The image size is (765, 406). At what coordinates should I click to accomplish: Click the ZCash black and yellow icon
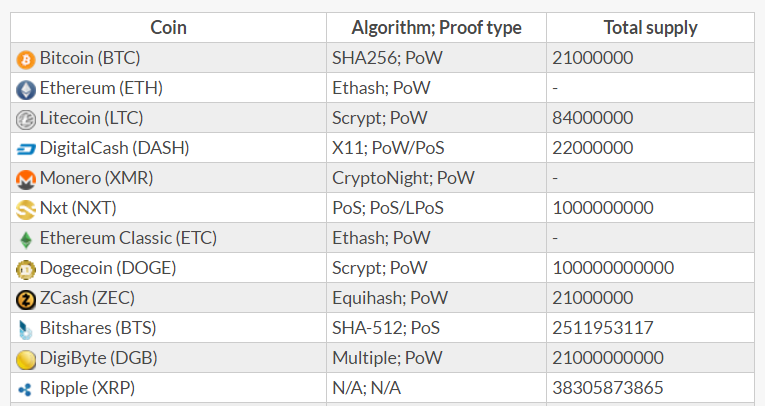pos(26,300)
